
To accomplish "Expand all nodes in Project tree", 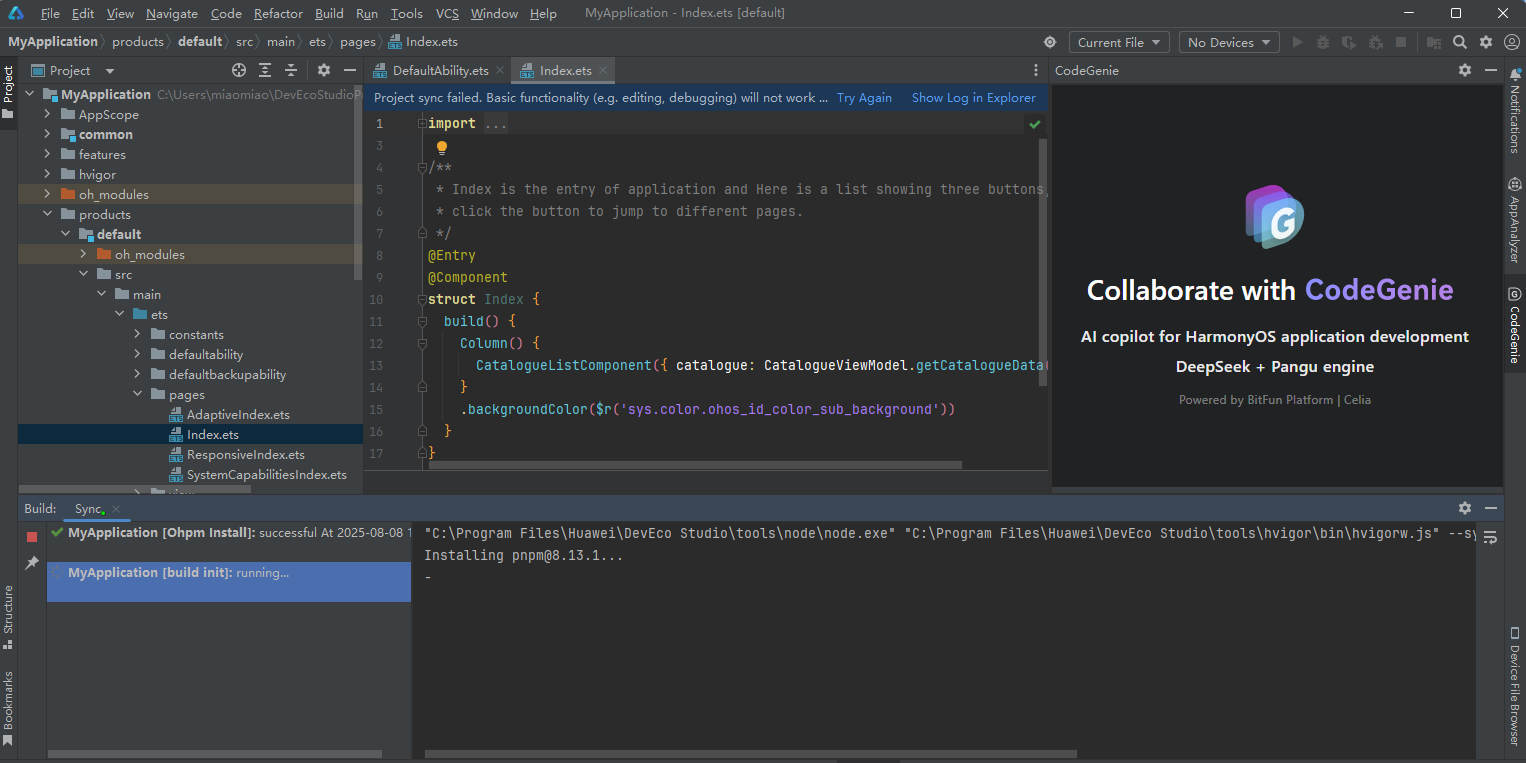I will pos(265,70).
